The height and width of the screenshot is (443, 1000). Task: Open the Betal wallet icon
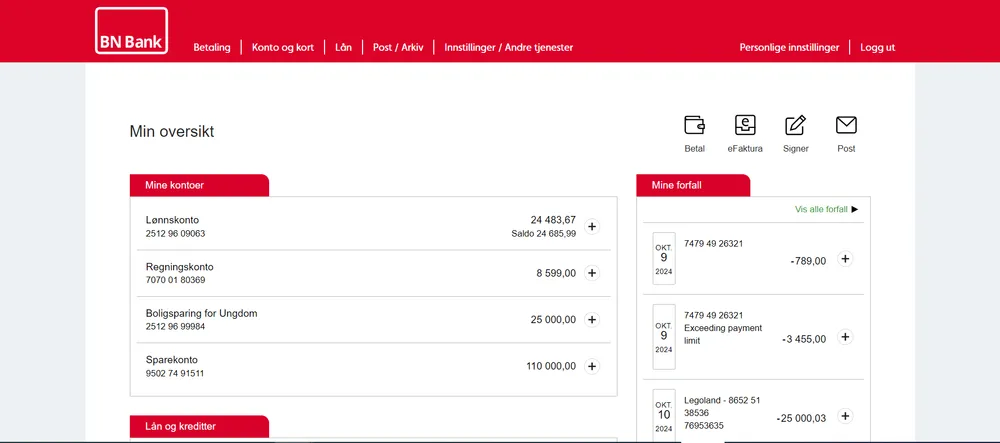pyautogui.click(x=695, y=125)
